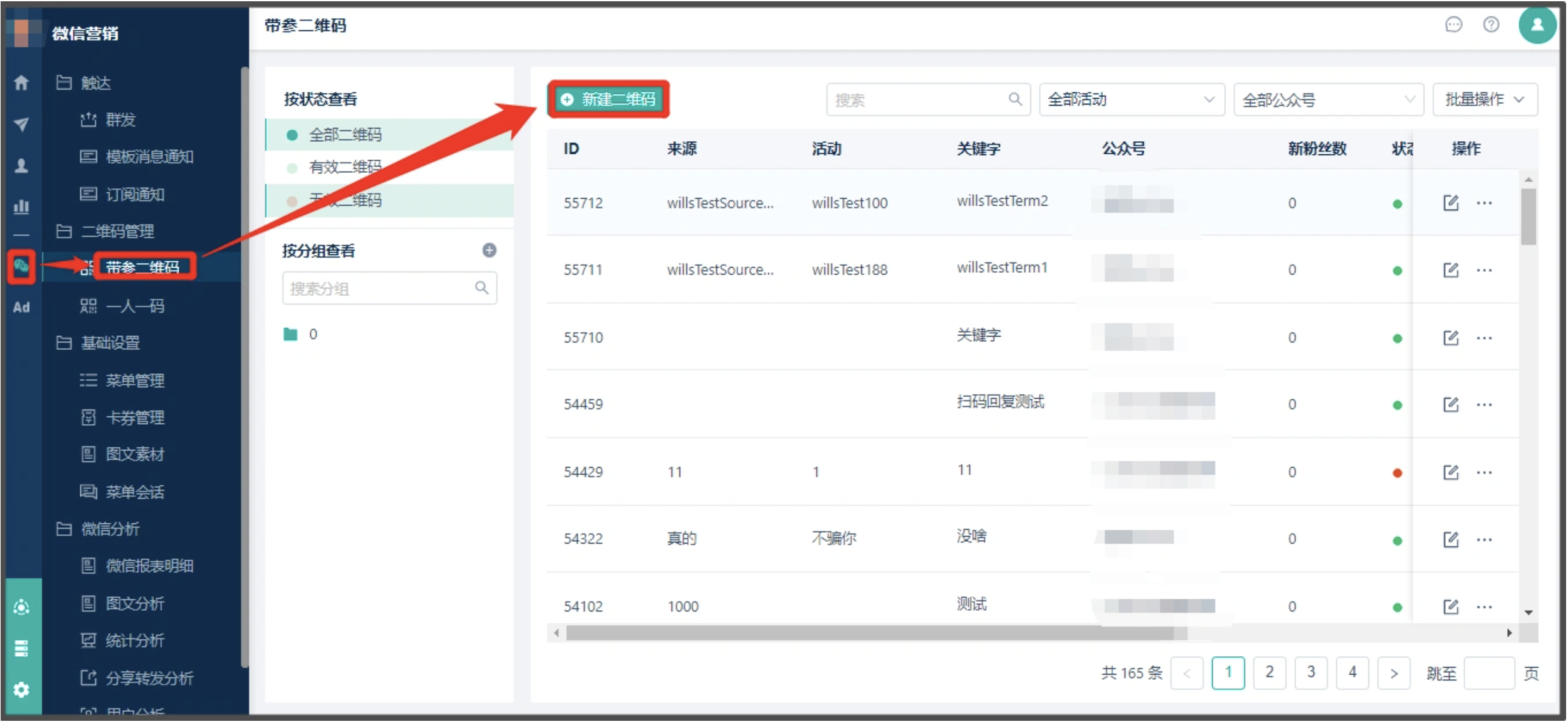Screen dimensions: 1568x724
Task: Edit QR code row 55710
Action: coord(1450,338)
